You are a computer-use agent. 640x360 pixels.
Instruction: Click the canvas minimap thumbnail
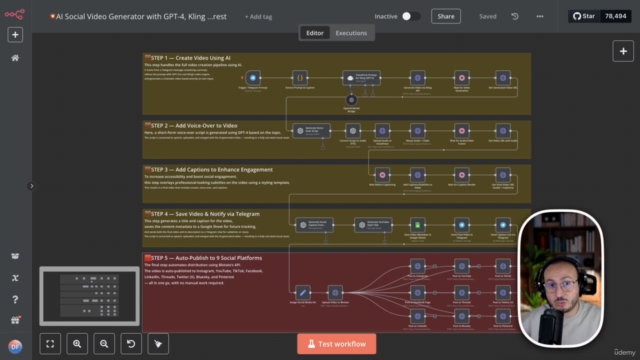coord(89,296)
